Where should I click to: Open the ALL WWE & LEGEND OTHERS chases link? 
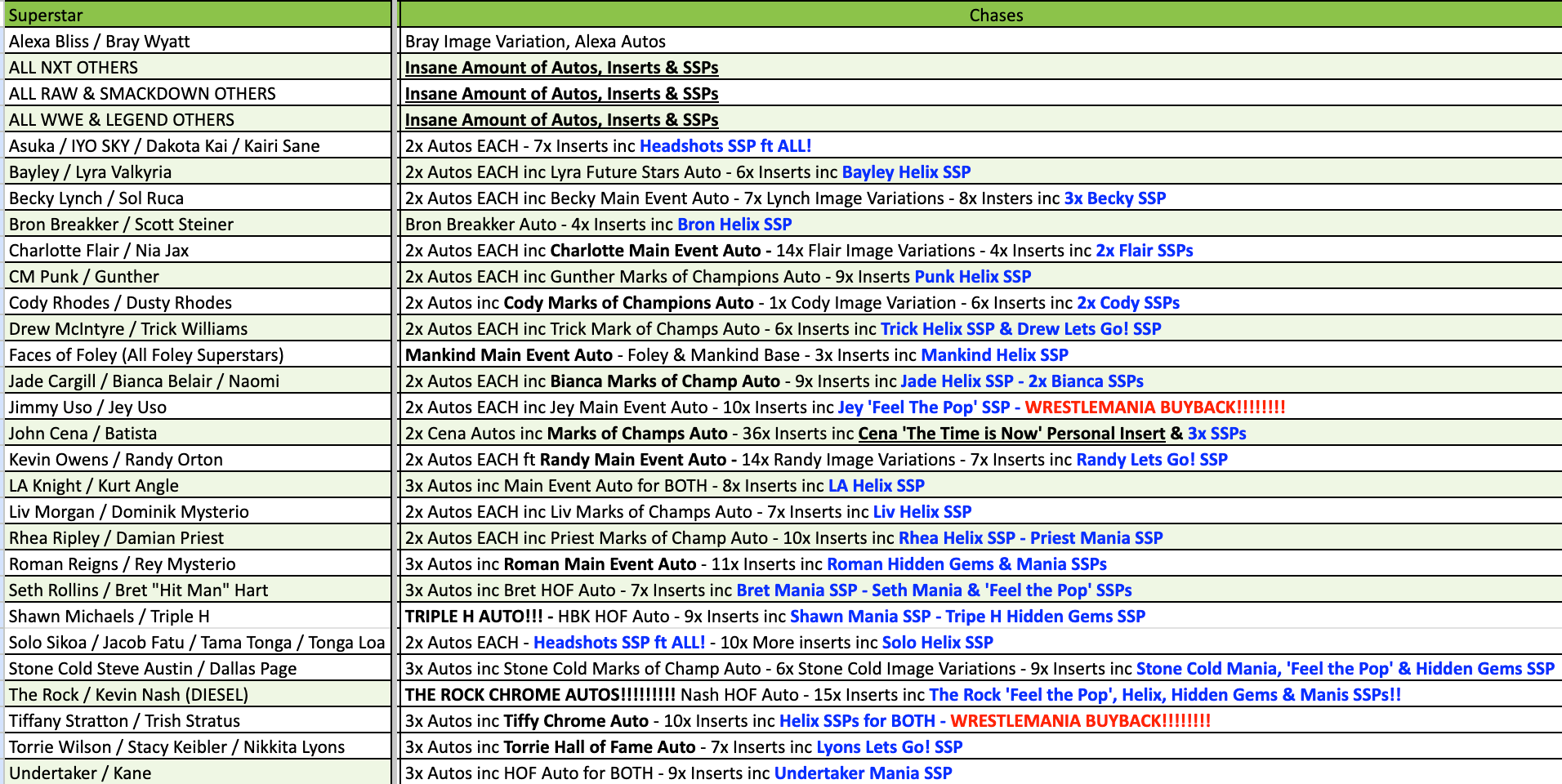561,120
